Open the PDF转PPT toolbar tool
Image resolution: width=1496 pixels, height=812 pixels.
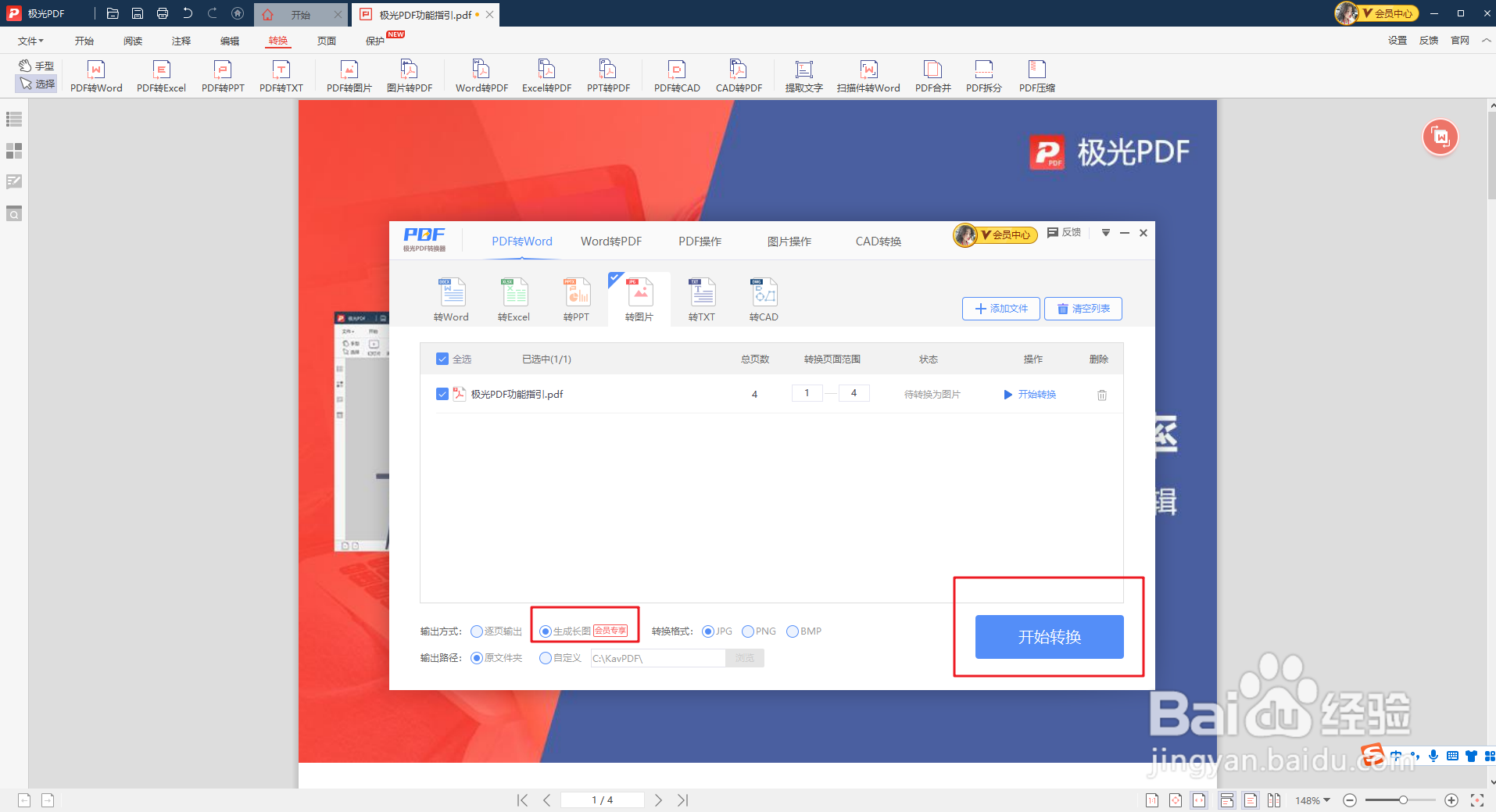(x=223, y=77)
